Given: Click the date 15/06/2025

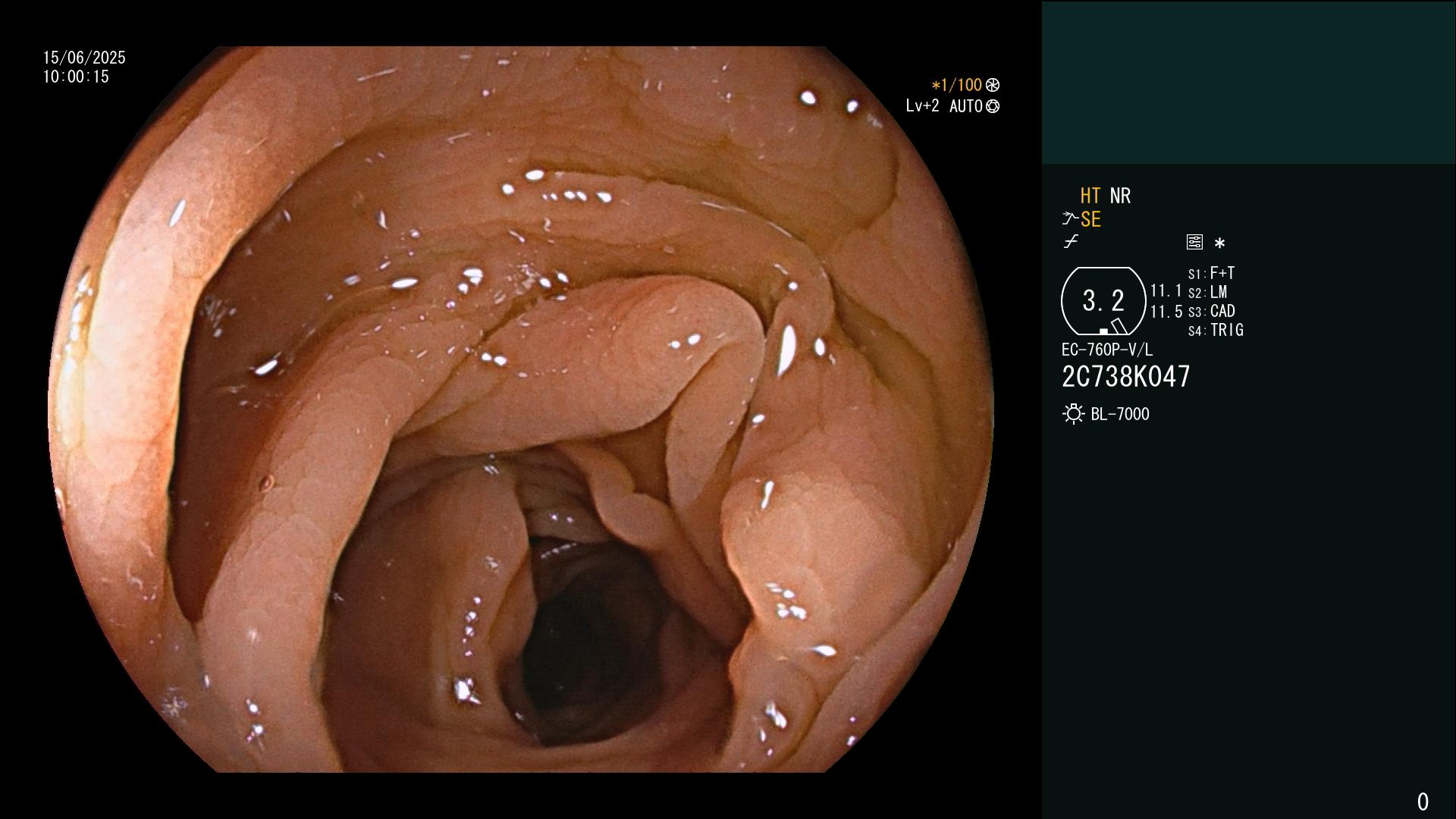Looking at the screenshot, I should pyautogui.click(x=84, y=58).
